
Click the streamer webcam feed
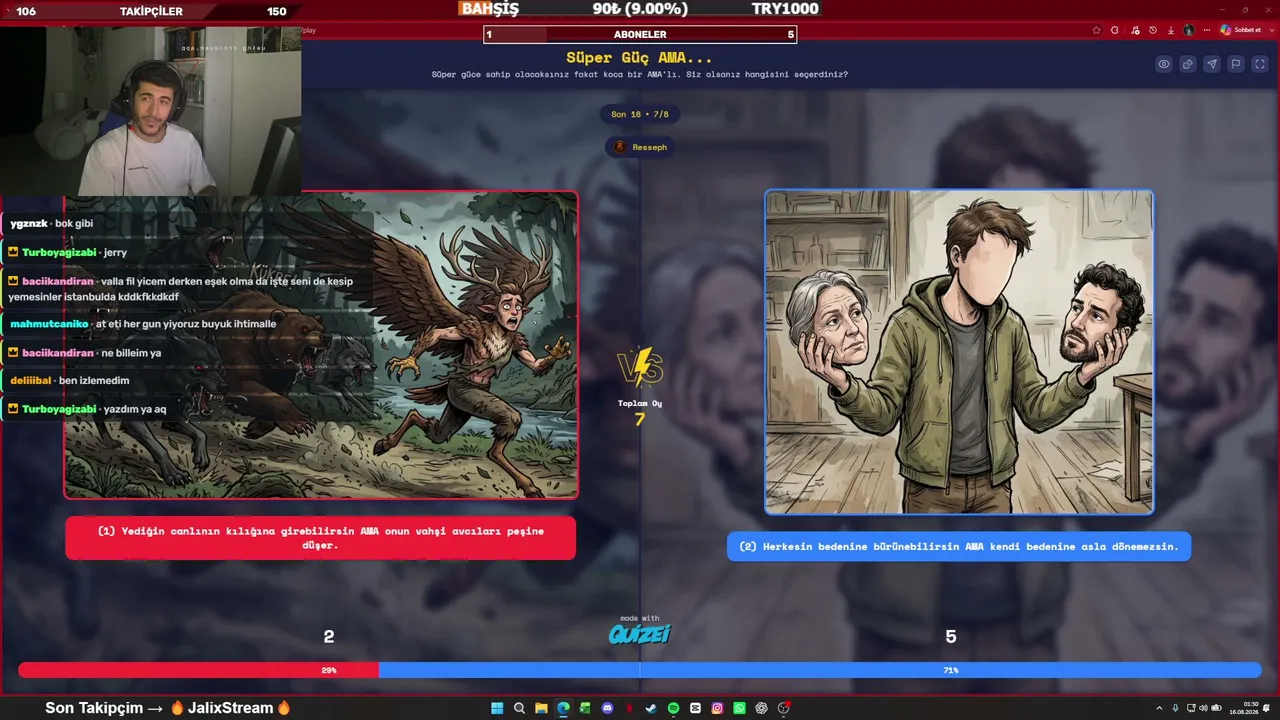coord(151,109)
